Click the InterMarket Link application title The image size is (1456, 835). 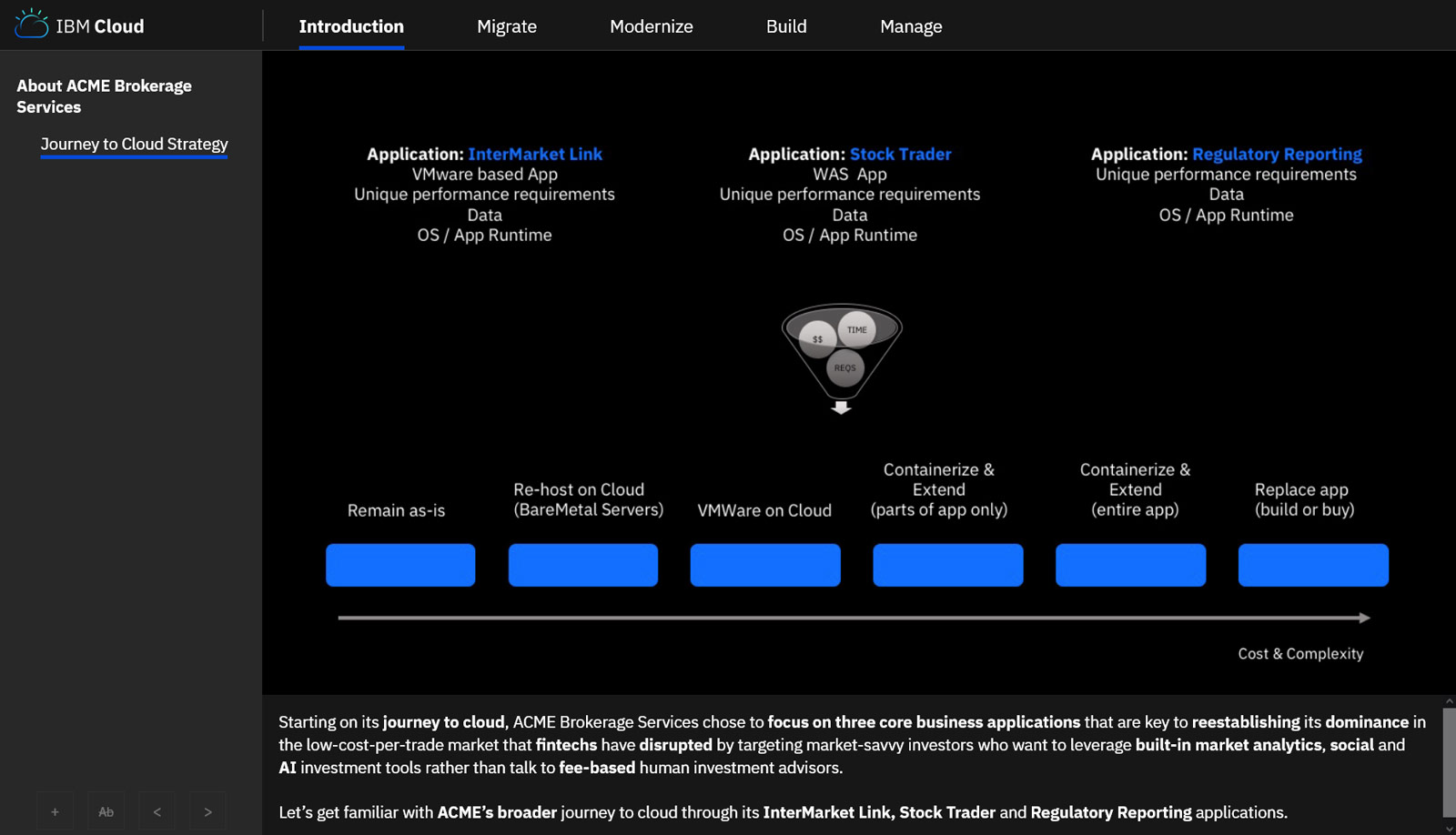tap(535, 154)
